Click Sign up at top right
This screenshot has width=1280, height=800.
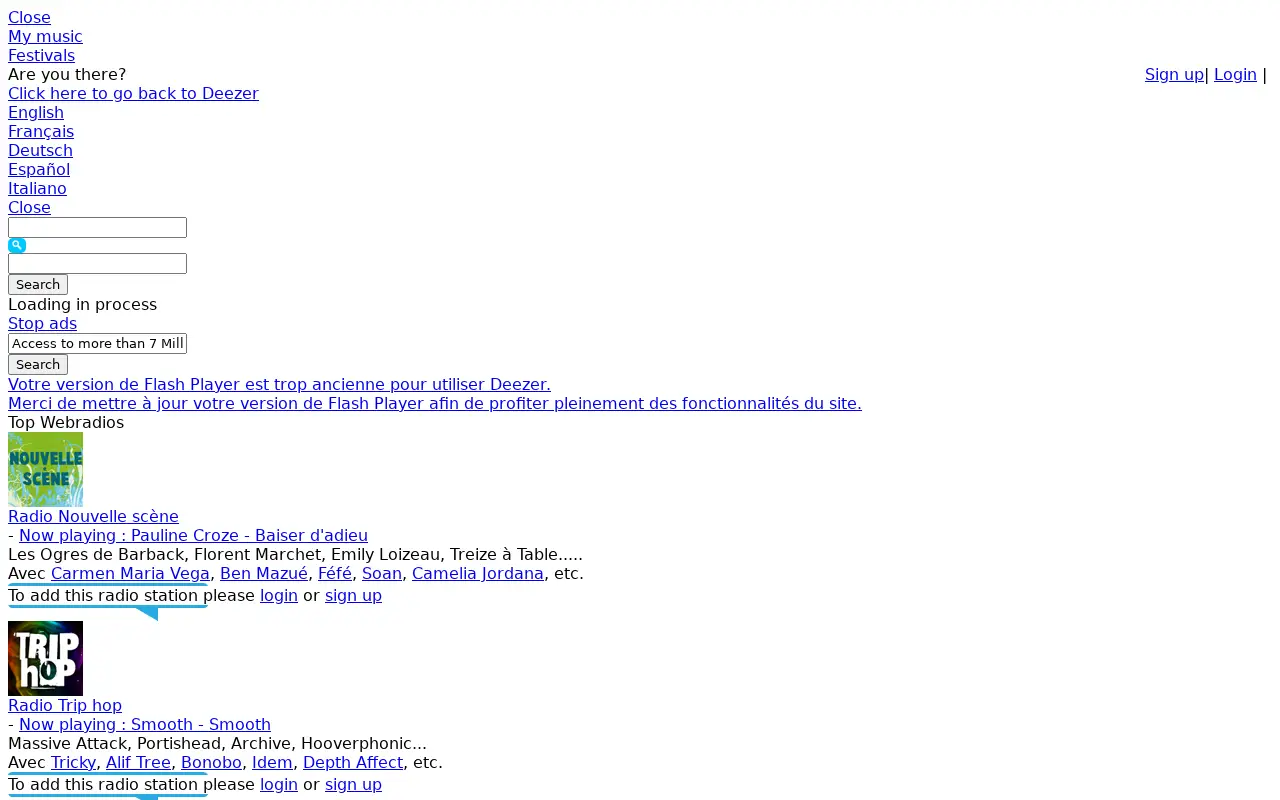coord(1174,74)
